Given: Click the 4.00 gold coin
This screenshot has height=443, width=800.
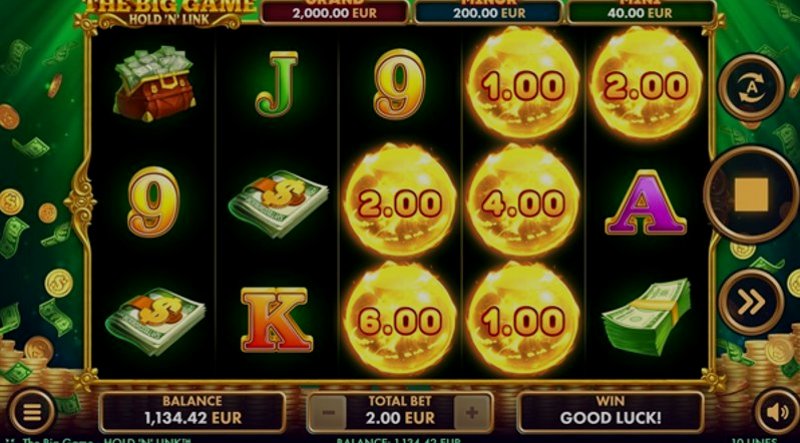Looking at the screenshot, I should (x=523, y=201).
